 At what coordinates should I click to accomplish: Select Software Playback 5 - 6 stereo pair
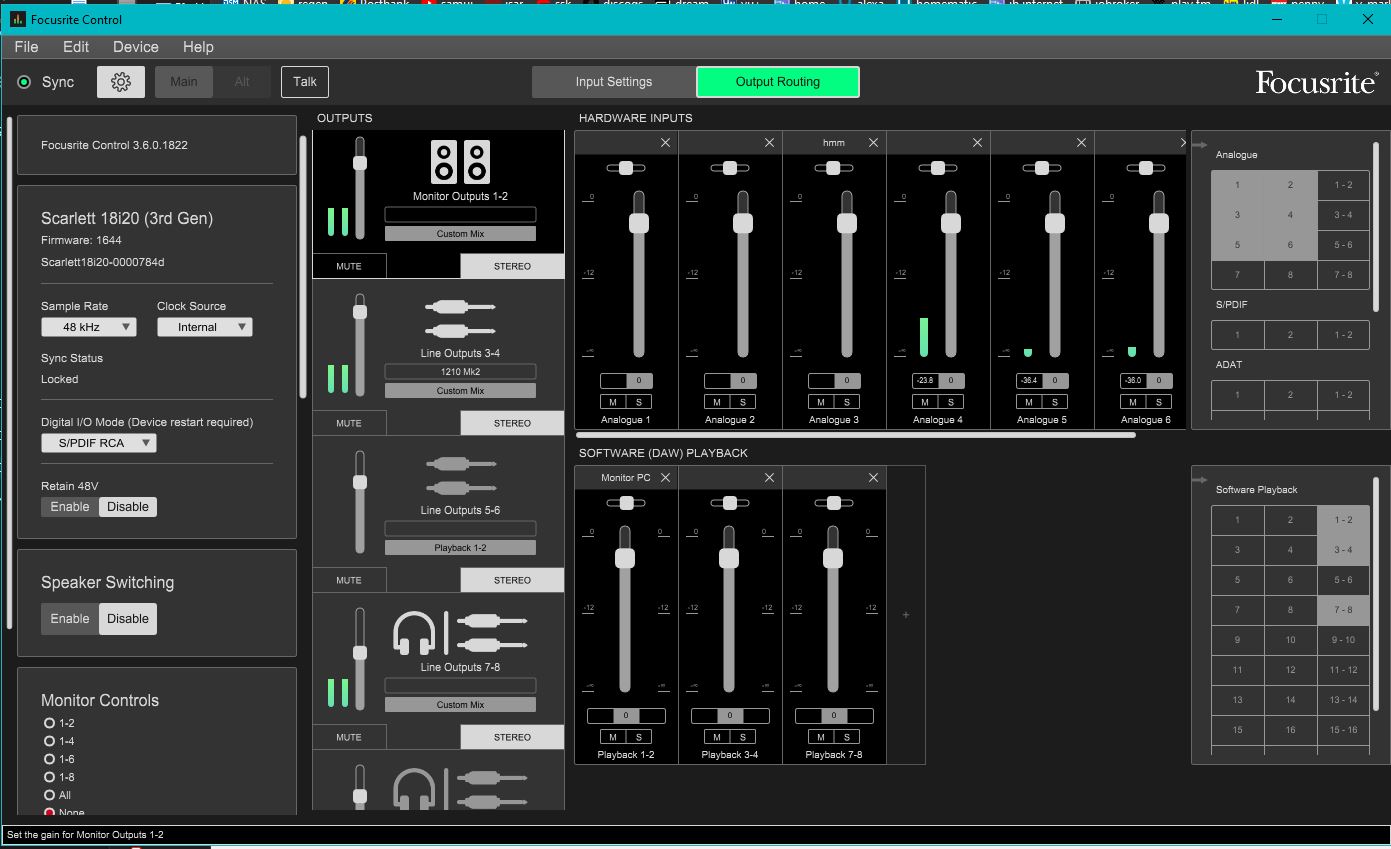pos(1343,580)
